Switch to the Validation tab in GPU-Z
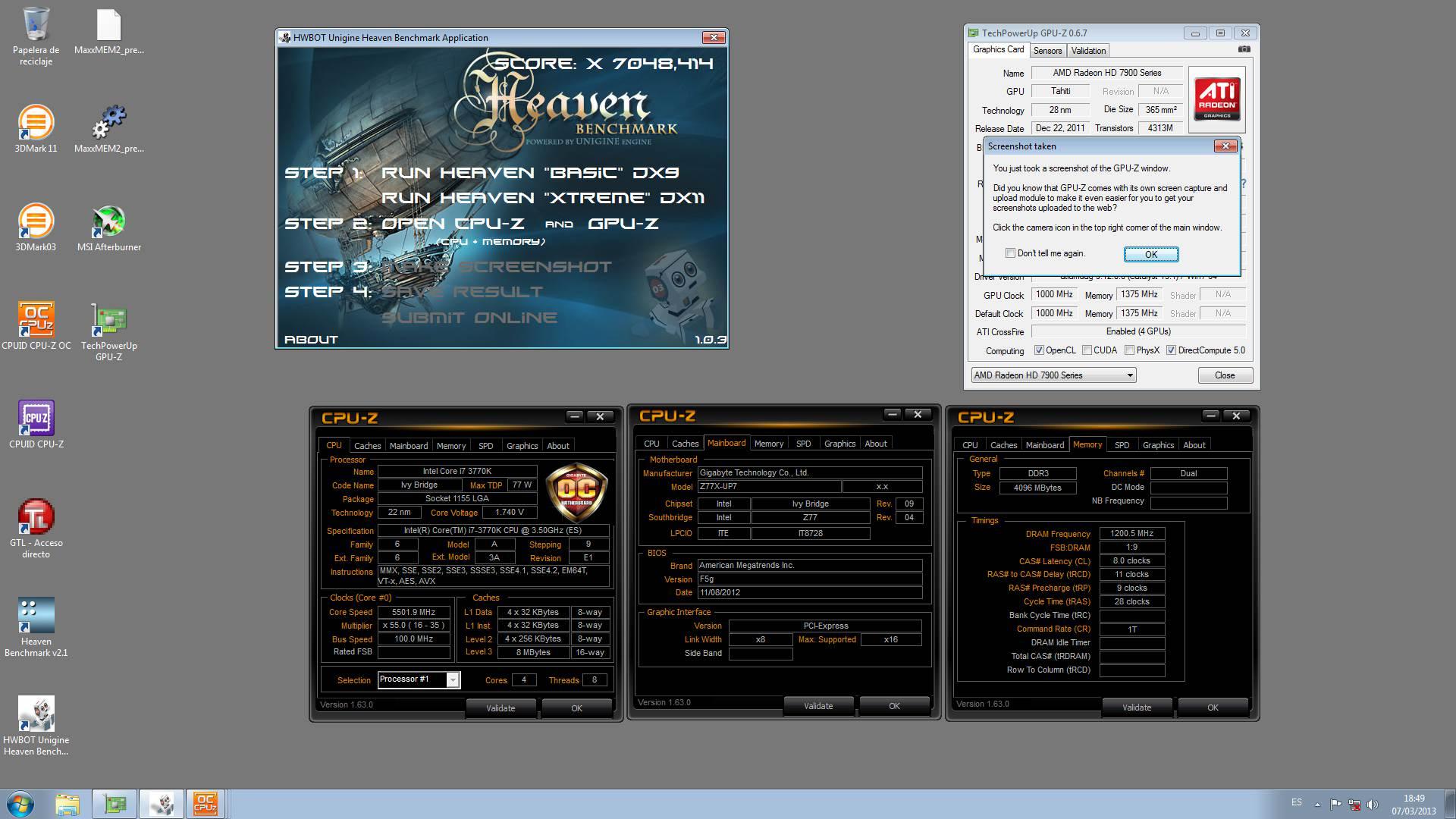This screenshot has width=1456, height=819. coord(1088,51)
